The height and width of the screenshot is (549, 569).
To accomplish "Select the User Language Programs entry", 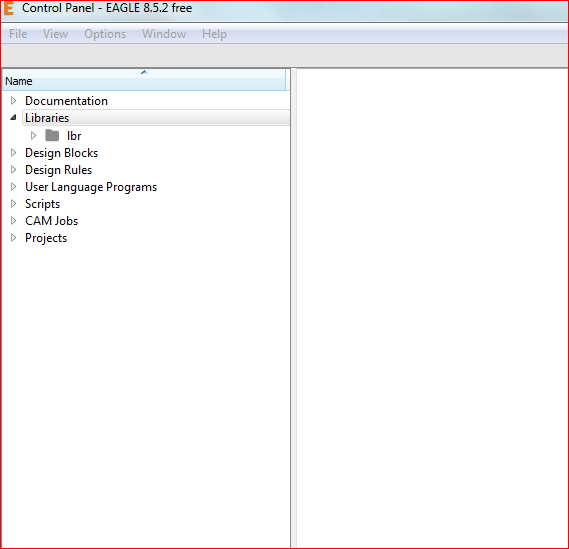I will 91,187.
